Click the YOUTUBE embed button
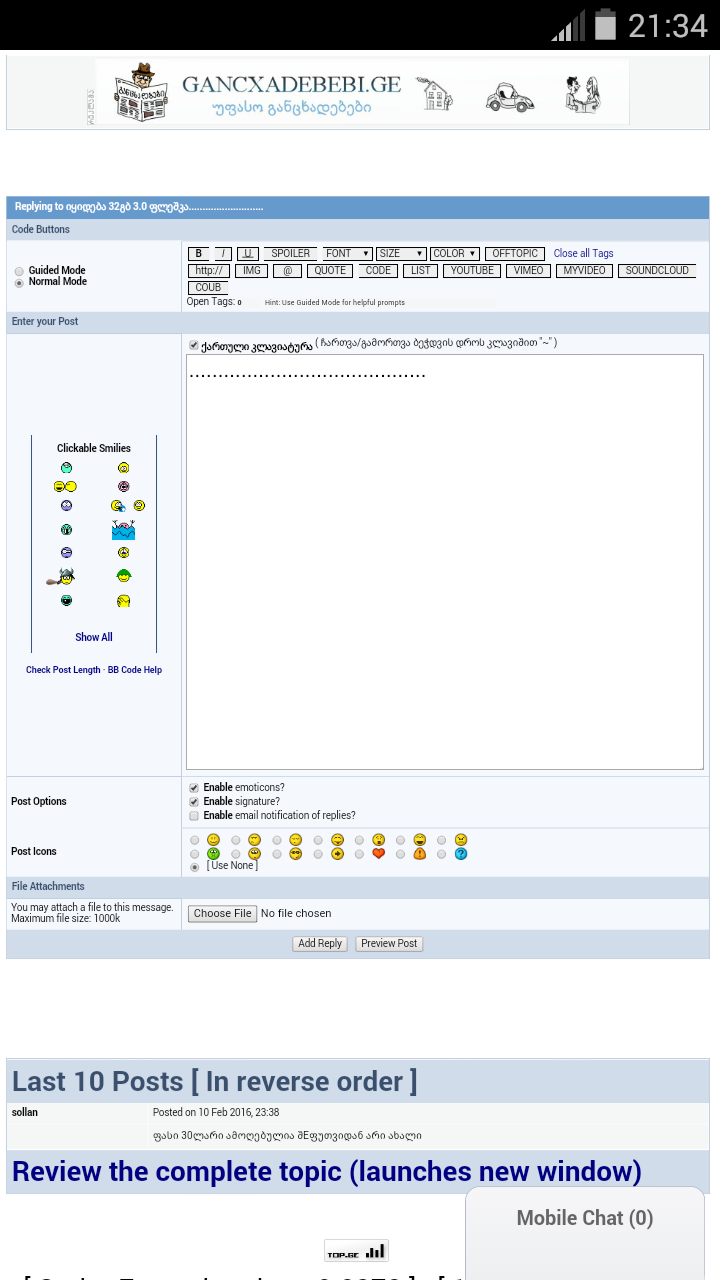The width and height of the screenshot is (720, 1280). click(x=472, y=271)
